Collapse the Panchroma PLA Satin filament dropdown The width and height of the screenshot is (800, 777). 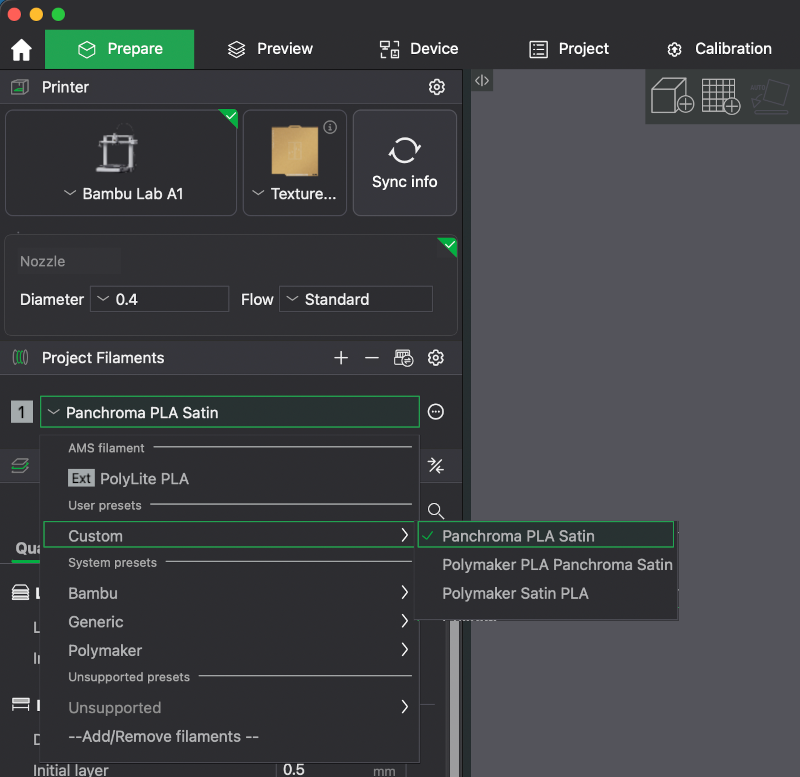pos(230,412)
